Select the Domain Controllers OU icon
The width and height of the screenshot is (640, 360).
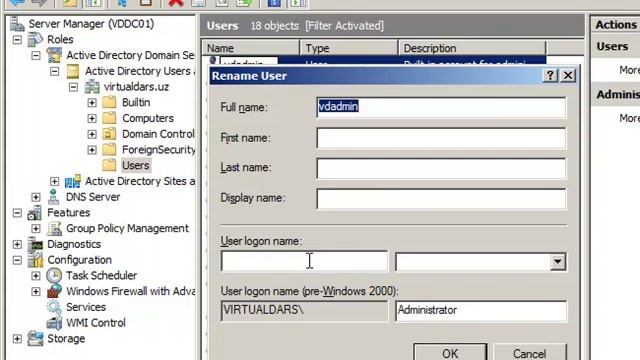click(x=109, y=134)
